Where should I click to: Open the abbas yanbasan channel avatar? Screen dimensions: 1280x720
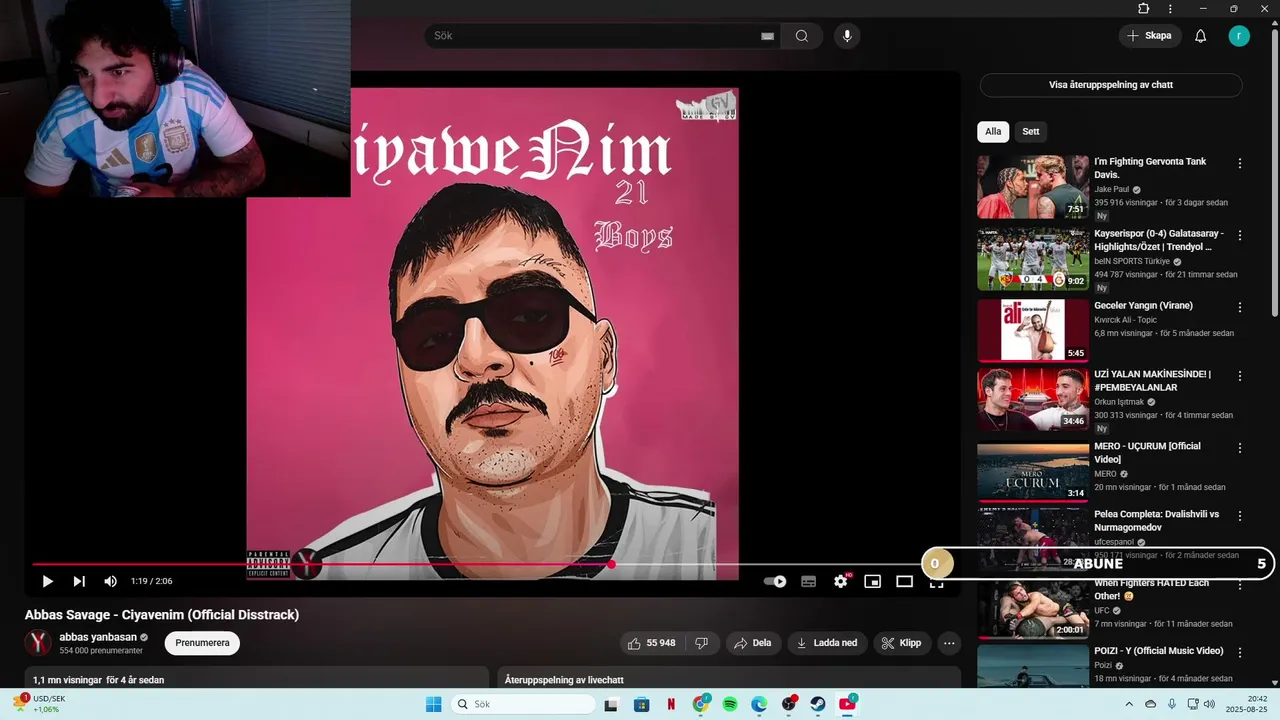[x=38, y=643]
